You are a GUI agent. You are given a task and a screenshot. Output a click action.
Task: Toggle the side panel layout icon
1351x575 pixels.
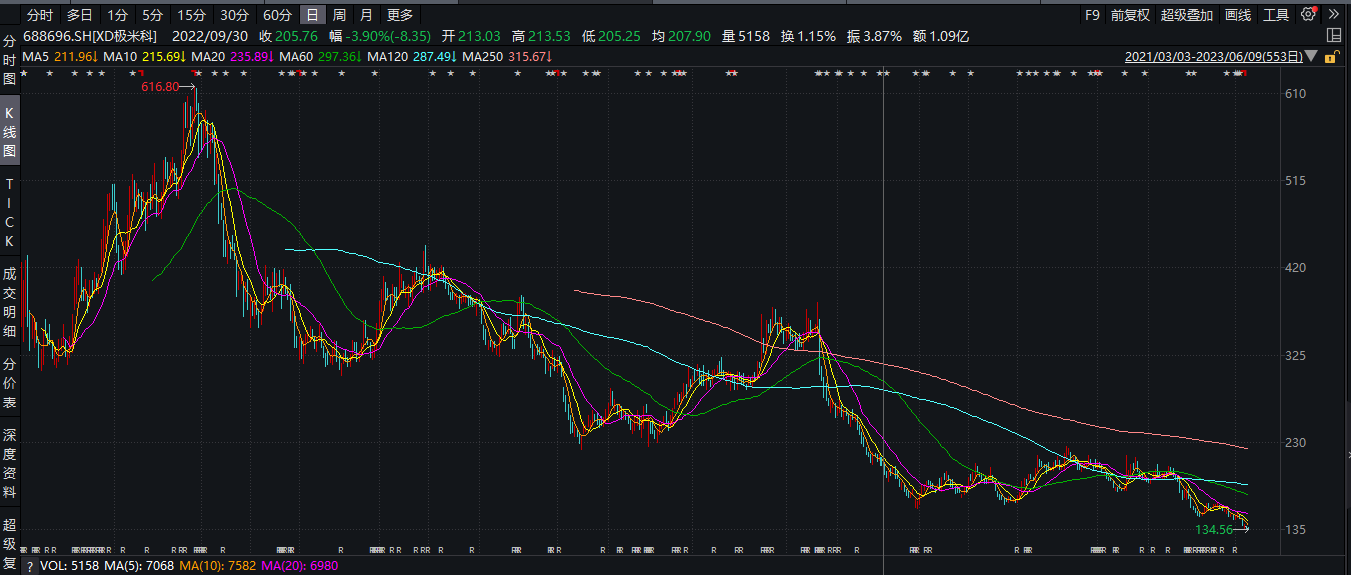[x=1333, y=36]
